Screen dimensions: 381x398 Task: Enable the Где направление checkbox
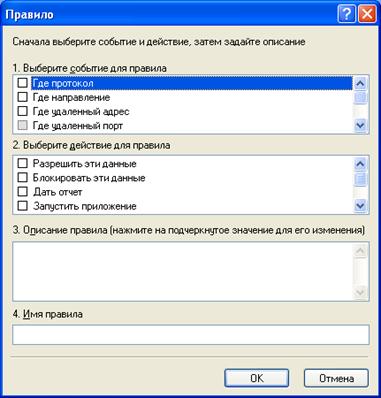tap(22, 97)
